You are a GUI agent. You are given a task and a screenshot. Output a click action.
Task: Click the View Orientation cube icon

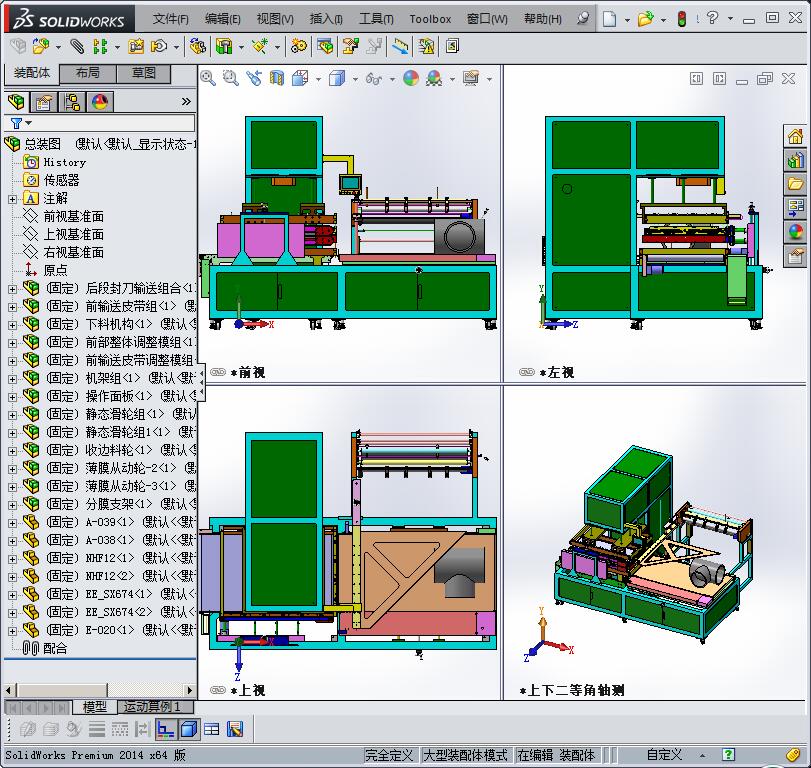point(300,79)
